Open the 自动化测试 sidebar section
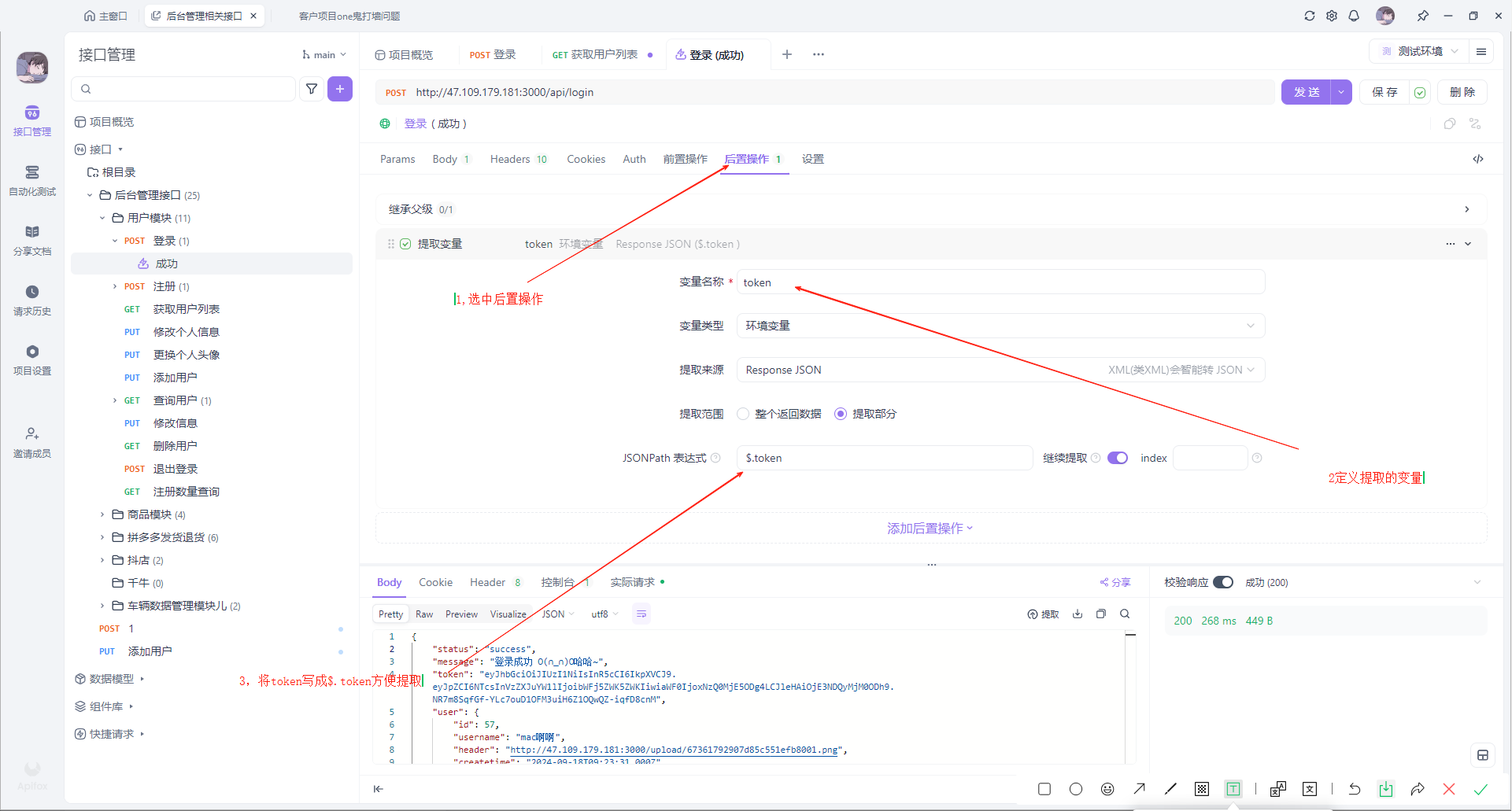 pos(32,180)
